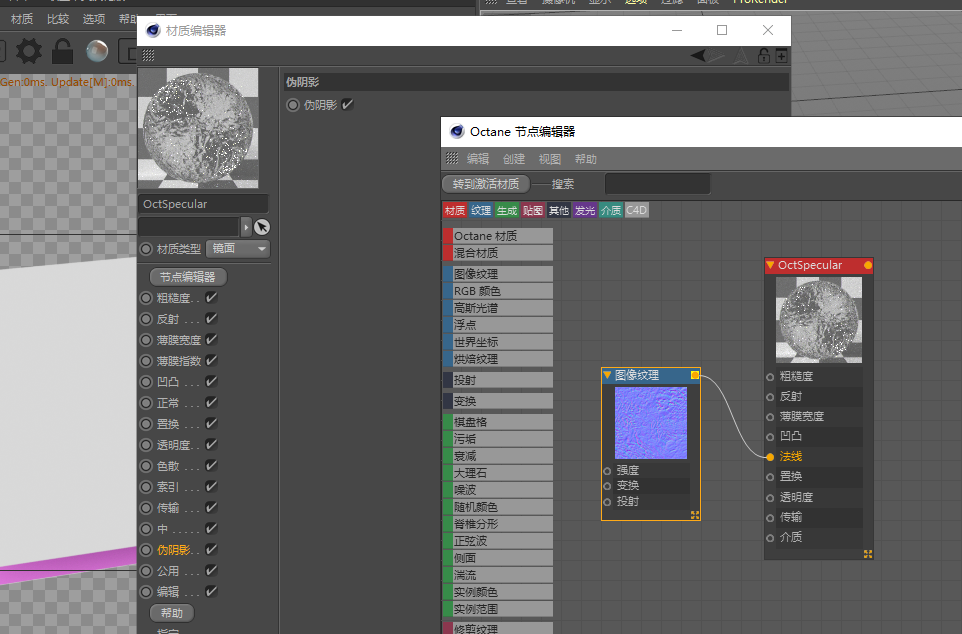Click the resize corner icon of 图像纹理 node

pyautogui.click(x=695, y=515)
